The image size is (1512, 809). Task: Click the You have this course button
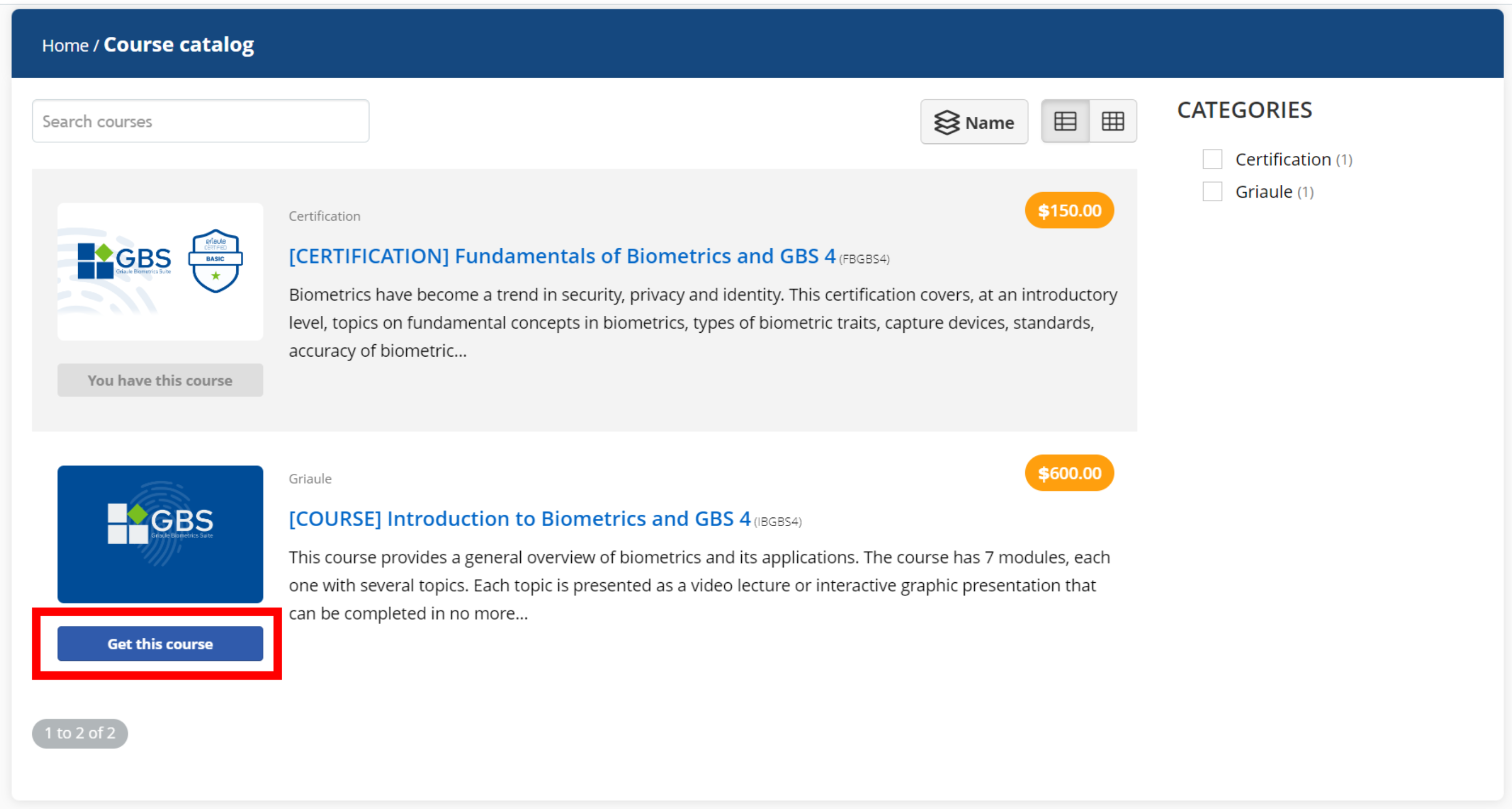click(x=160, y=380)
